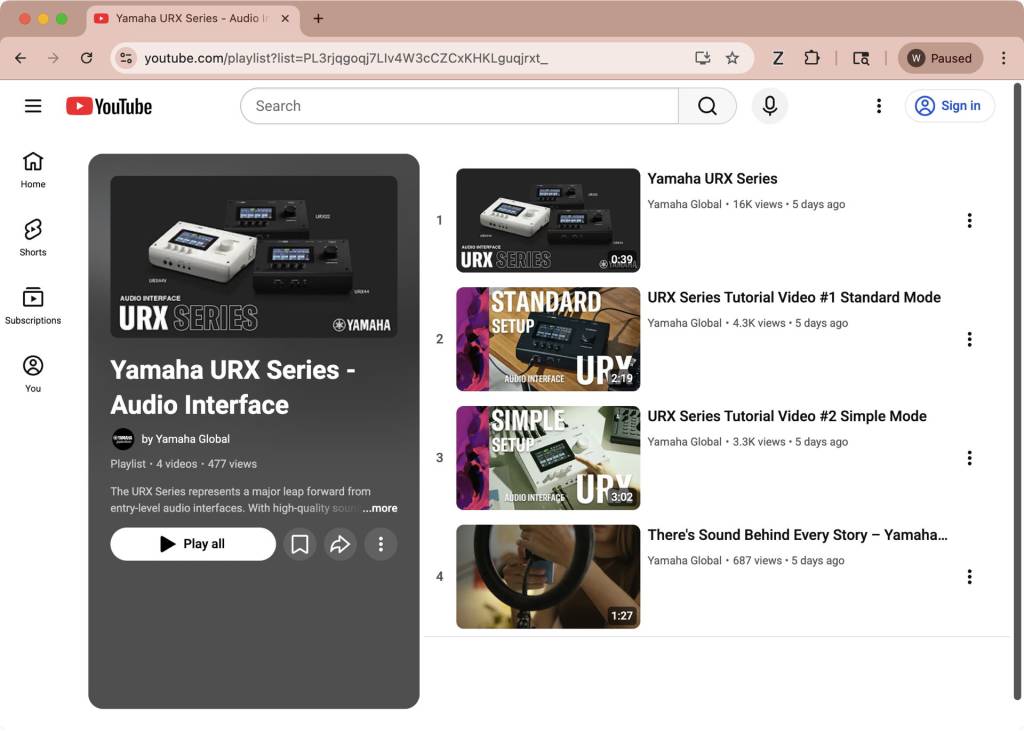The image size is (1024, 731).
Task: Expand playlist description with ...more
Action: [380, 508]
